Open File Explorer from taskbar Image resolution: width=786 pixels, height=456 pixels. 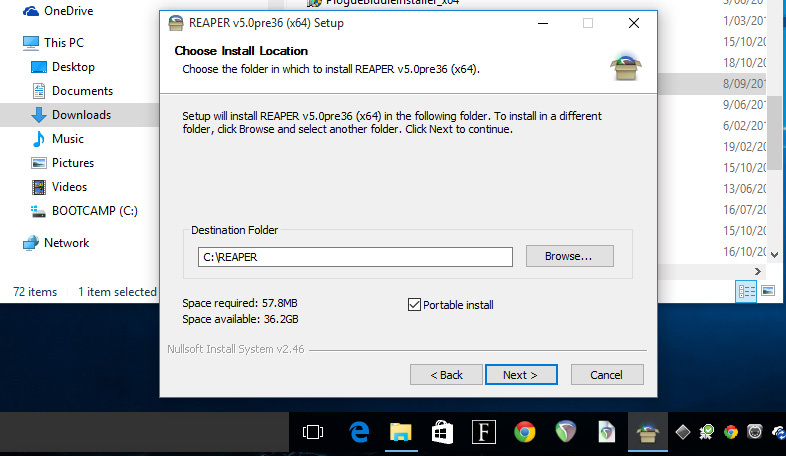coord(401,432)
